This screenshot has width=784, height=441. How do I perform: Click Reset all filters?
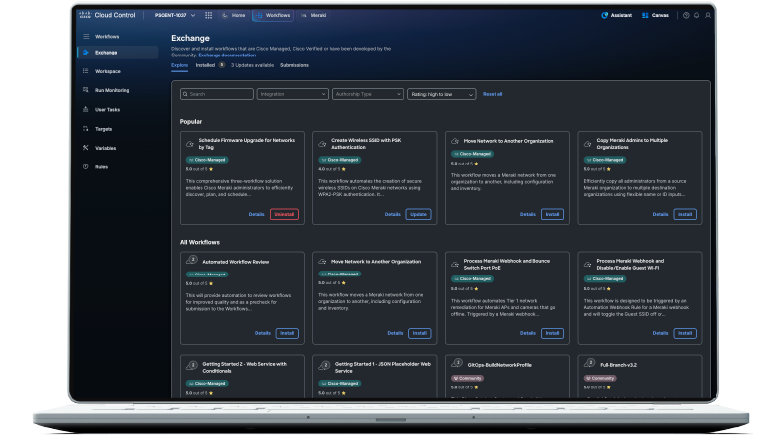pyautogui.click(x=492, y=94)
